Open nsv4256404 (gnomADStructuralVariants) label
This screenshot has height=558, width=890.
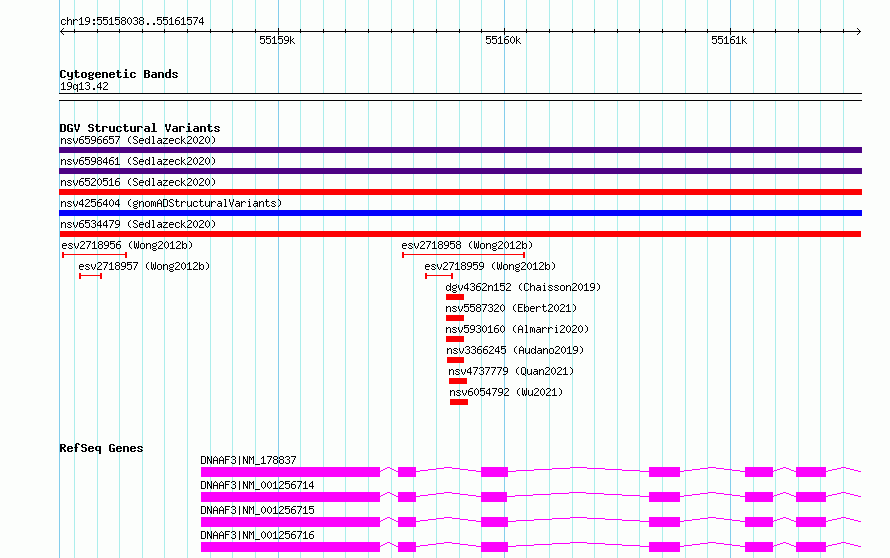(171, 203)
